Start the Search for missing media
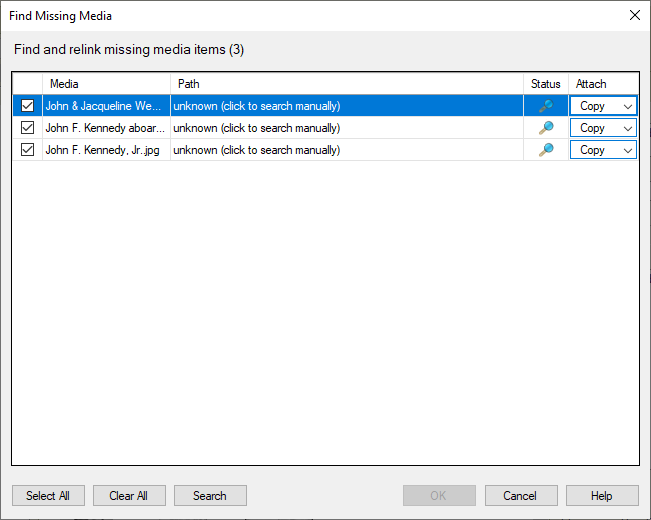This screenshot has width=651, height=520. (x=210, y=495)
